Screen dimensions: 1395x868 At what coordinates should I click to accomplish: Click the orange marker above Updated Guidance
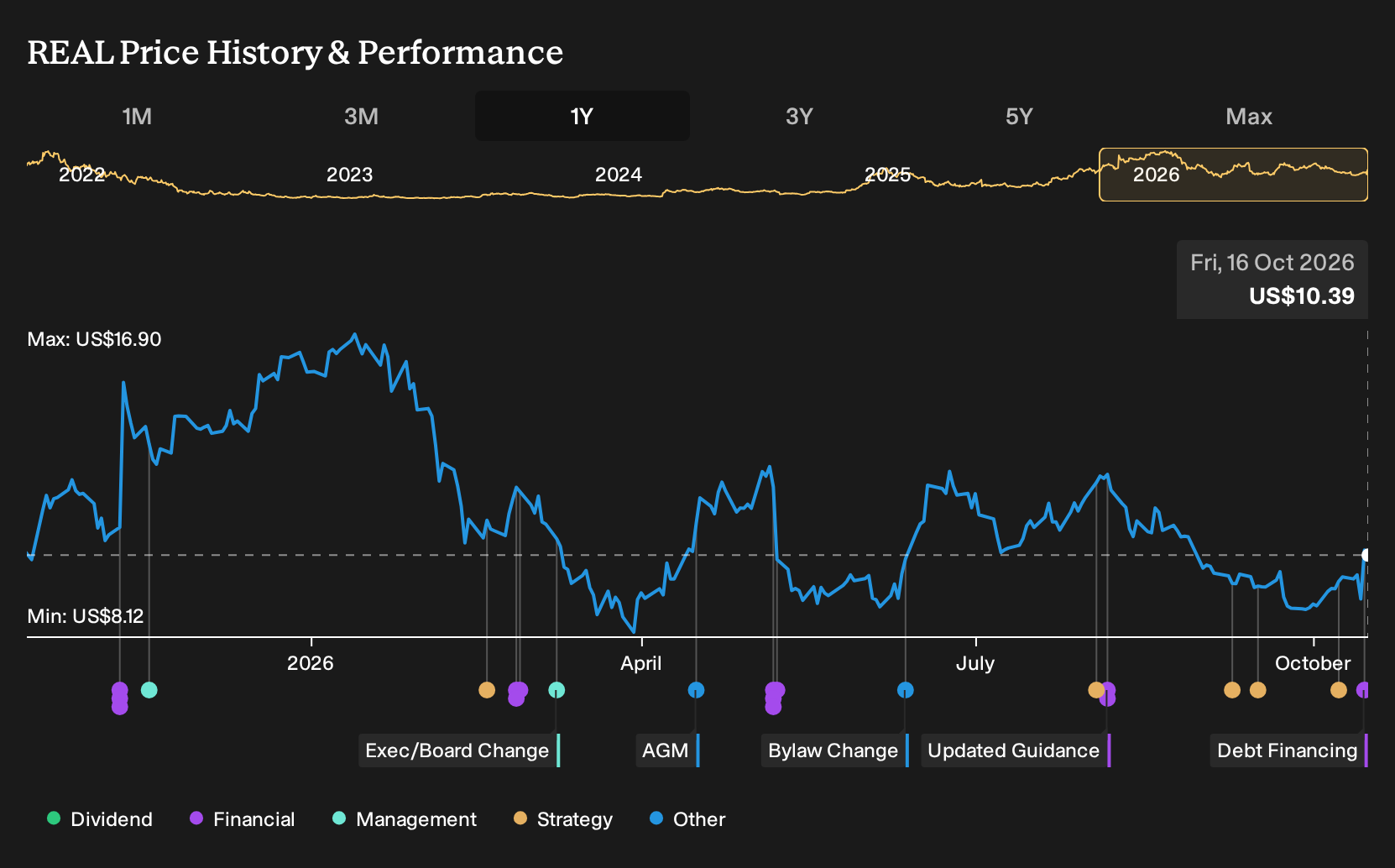pos(1095,690)
